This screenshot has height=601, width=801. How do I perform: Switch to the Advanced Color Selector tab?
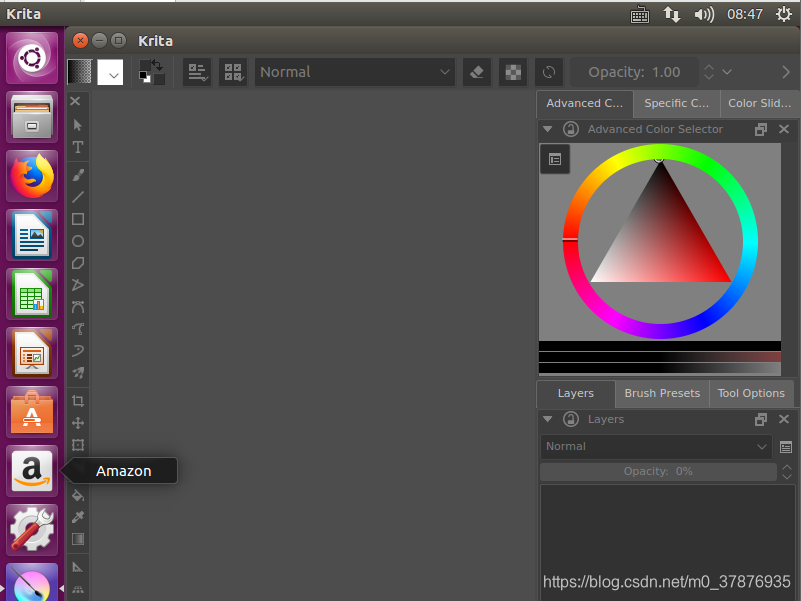(x=584, y=104)
